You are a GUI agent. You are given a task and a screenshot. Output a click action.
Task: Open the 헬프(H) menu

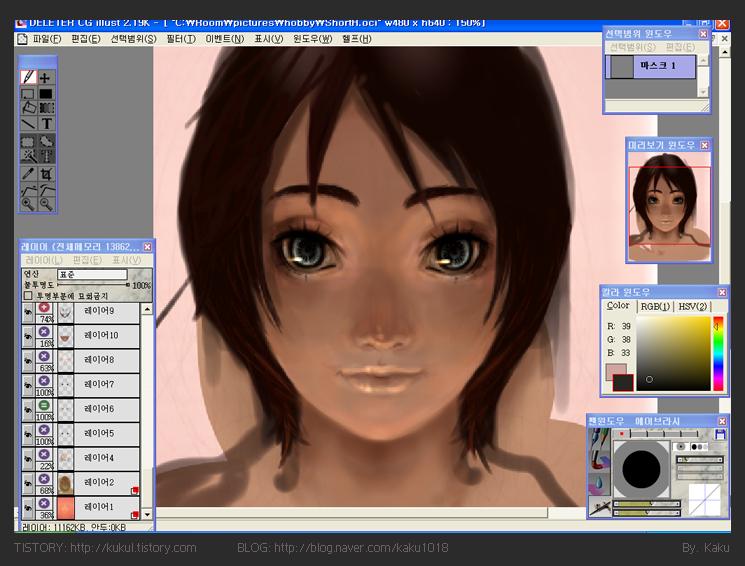coord(356,39)
